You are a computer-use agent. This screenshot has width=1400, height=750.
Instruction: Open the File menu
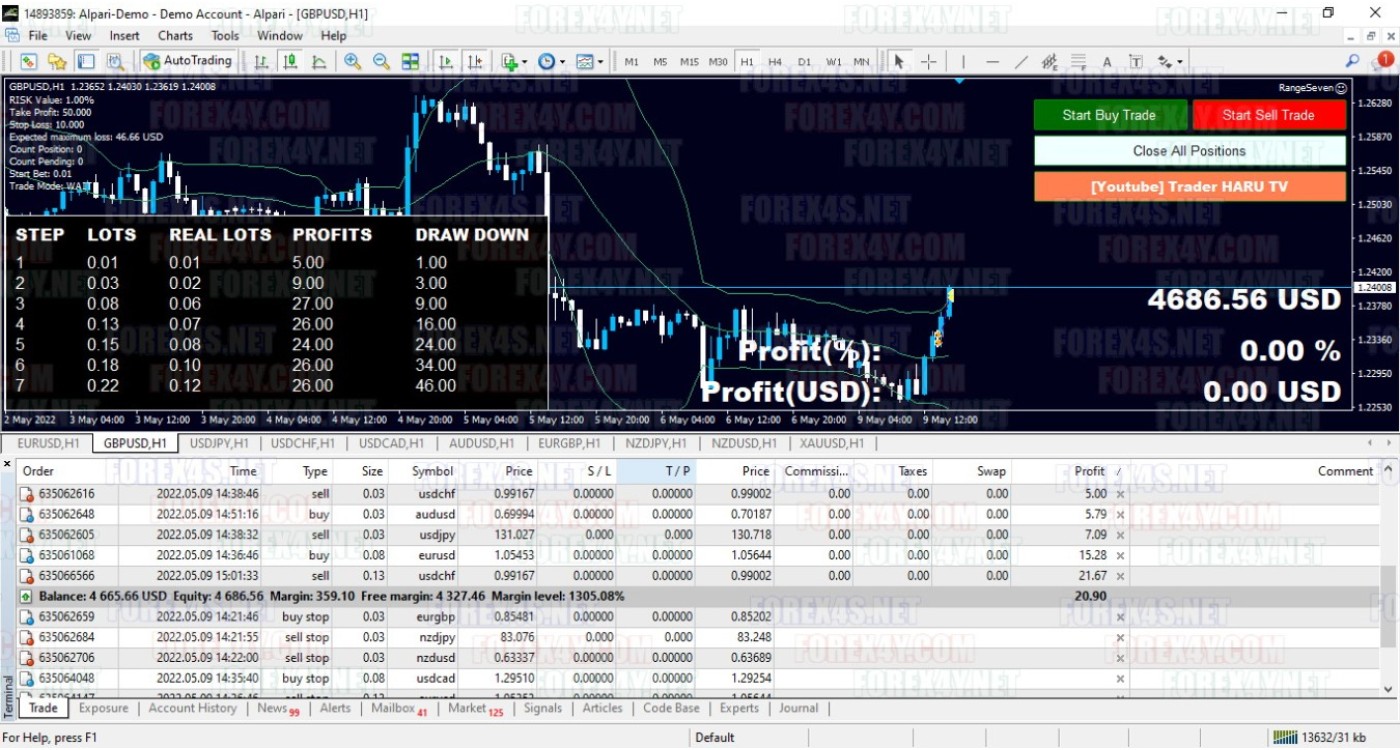[38, 35]
